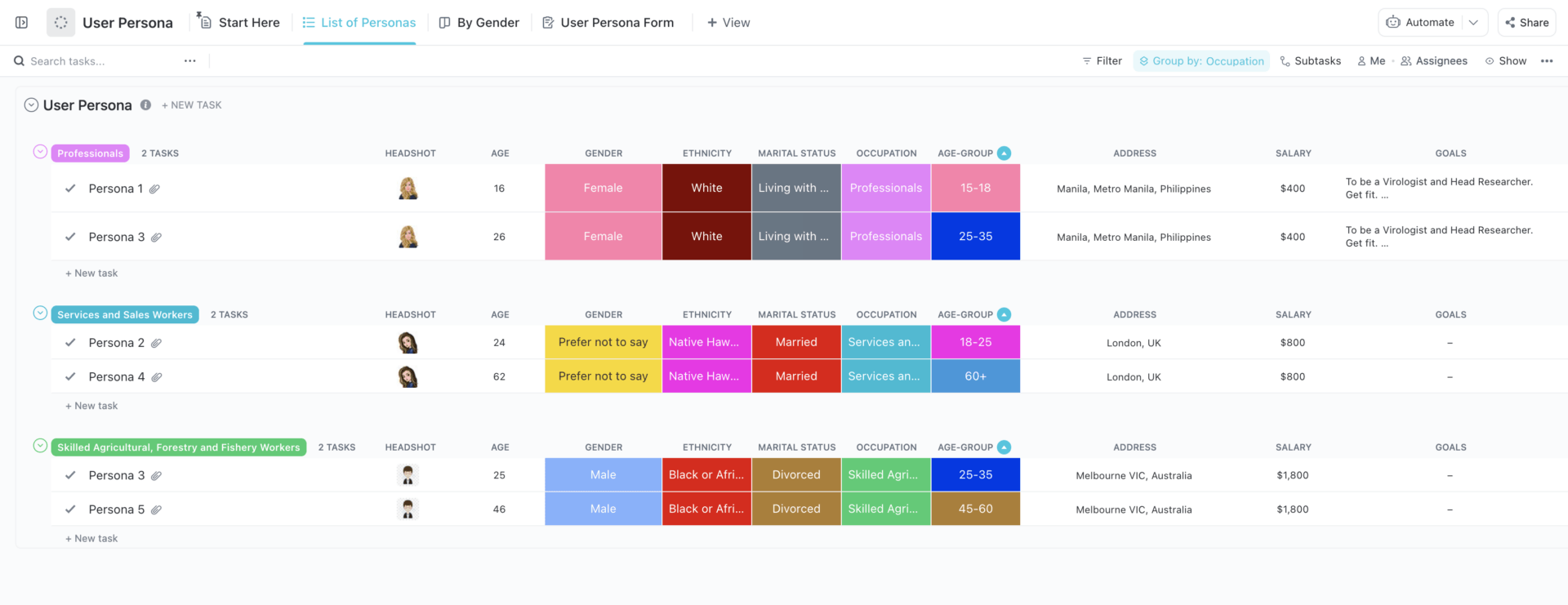Open the more options ellipsis near search

189,61
